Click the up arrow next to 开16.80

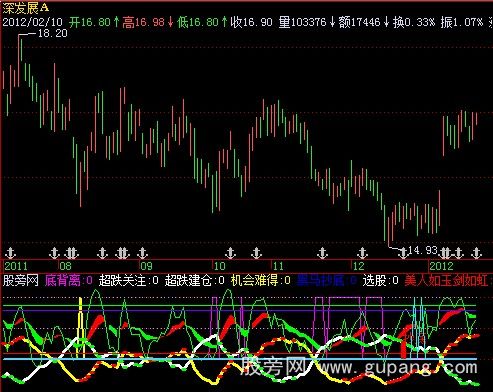click(116, 22)
